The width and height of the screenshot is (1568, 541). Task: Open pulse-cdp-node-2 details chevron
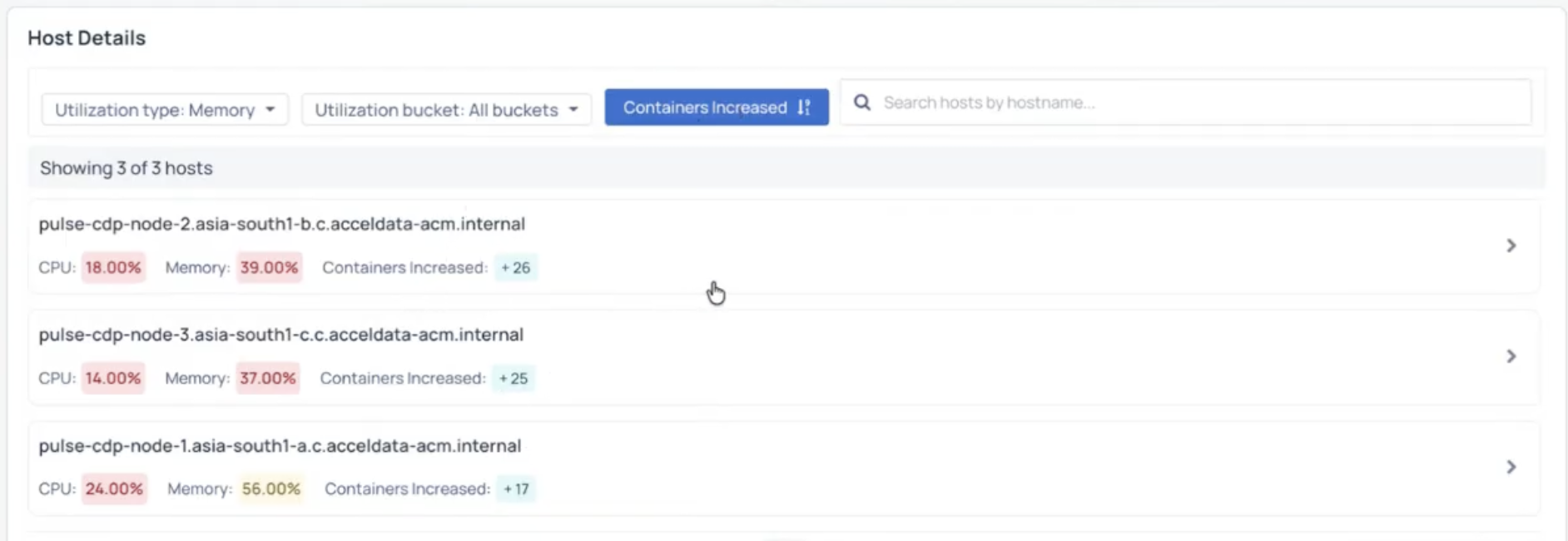(x=1511, y=246)
